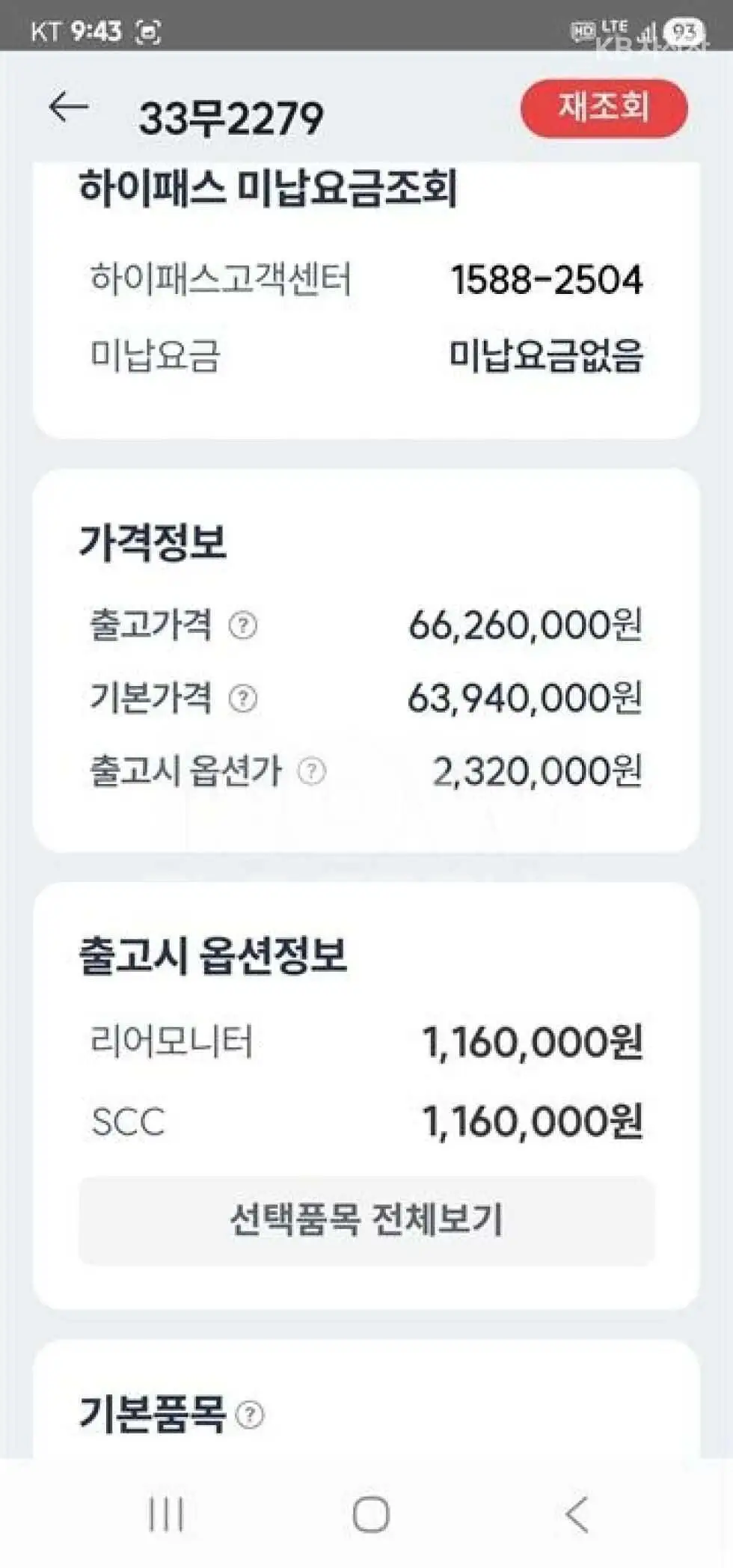Viewport: 733px width, 1568px height.
Task: Select the 리어모니터 option row
Action: click(366, 1042)
